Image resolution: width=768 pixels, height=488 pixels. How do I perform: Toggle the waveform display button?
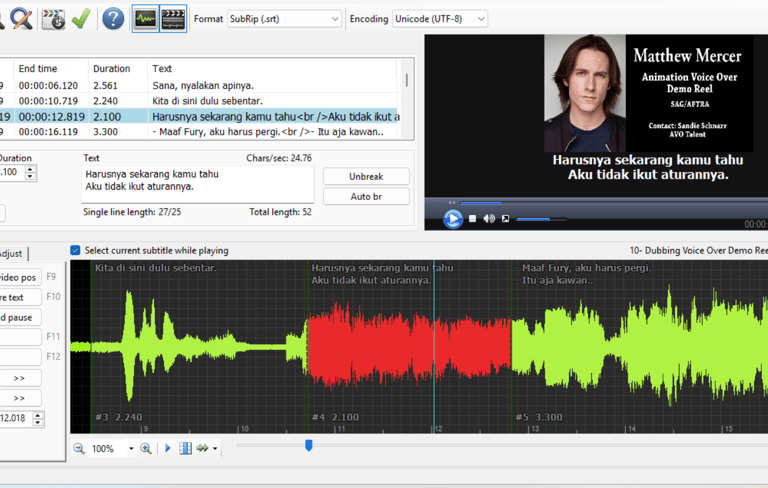click(145, 19)
